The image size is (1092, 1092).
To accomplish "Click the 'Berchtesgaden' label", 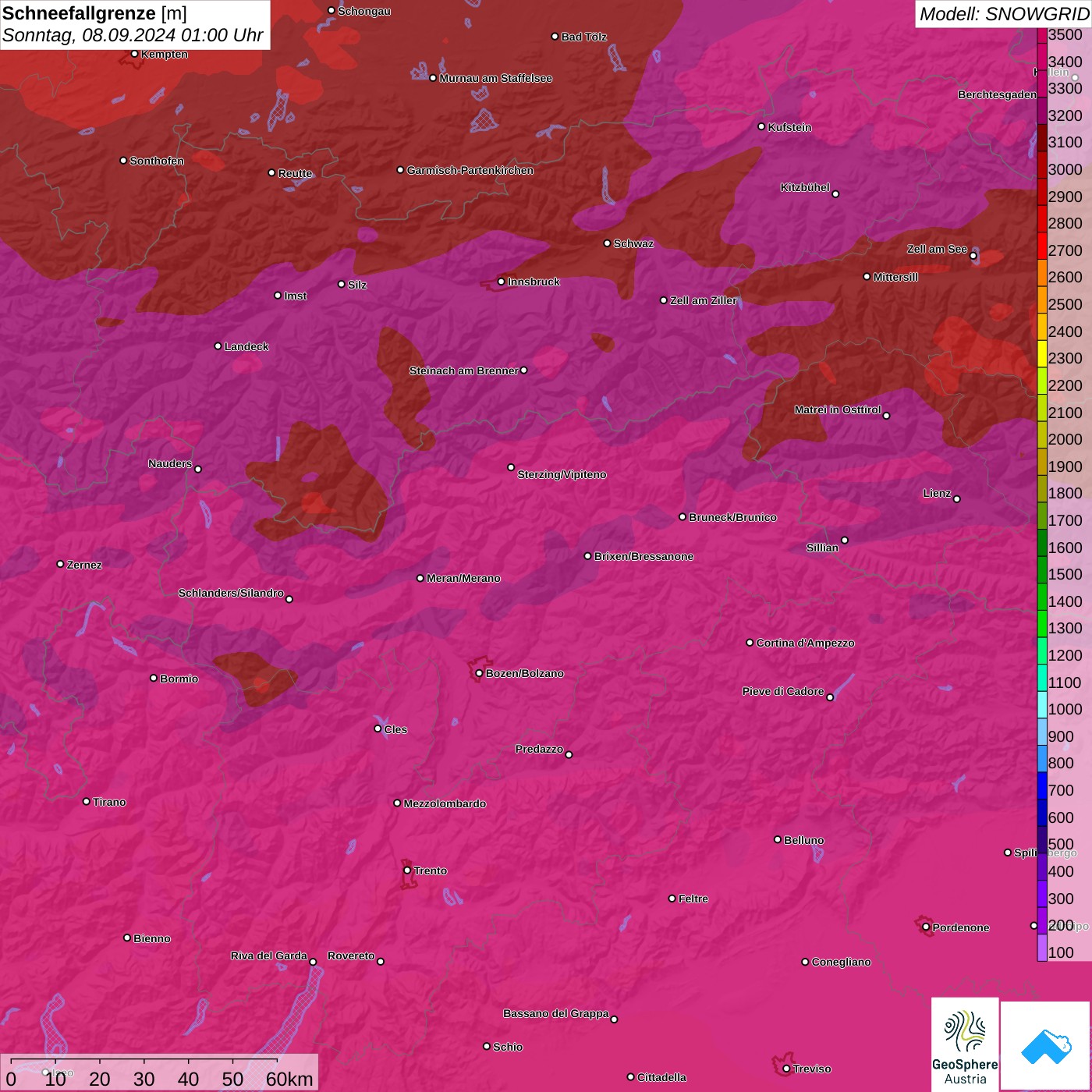I will [998, 94].
